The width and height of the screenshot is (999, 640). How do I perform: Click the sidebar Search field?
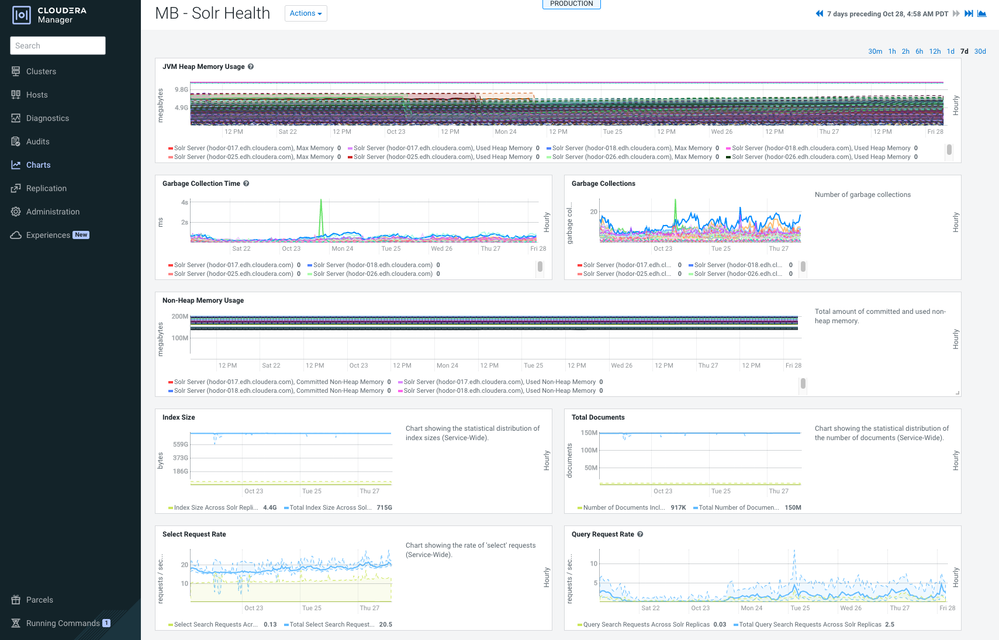point(58,45)
